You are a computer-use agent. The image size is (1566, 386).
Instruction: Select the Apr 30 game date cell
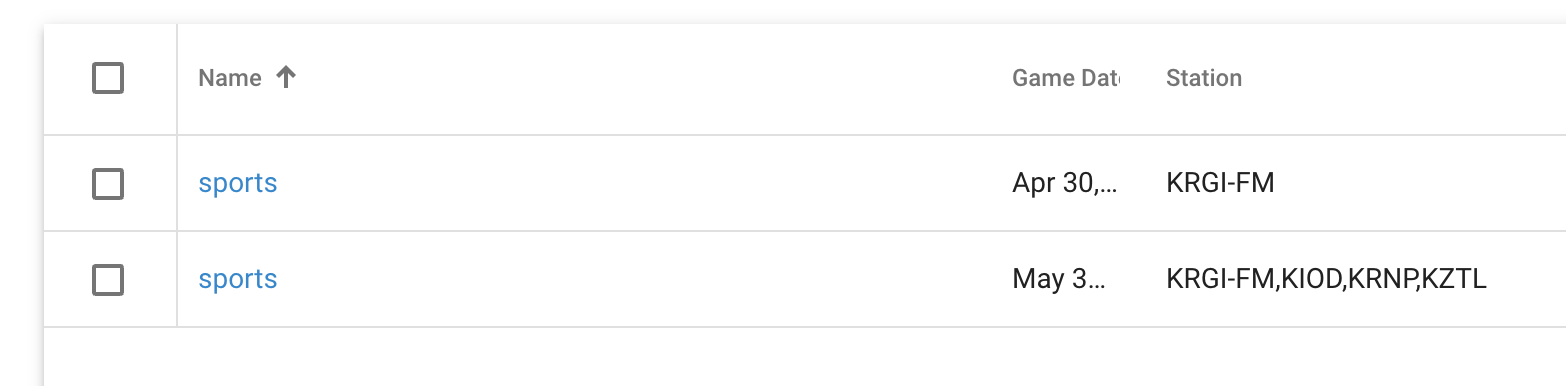pos(1064,184)
